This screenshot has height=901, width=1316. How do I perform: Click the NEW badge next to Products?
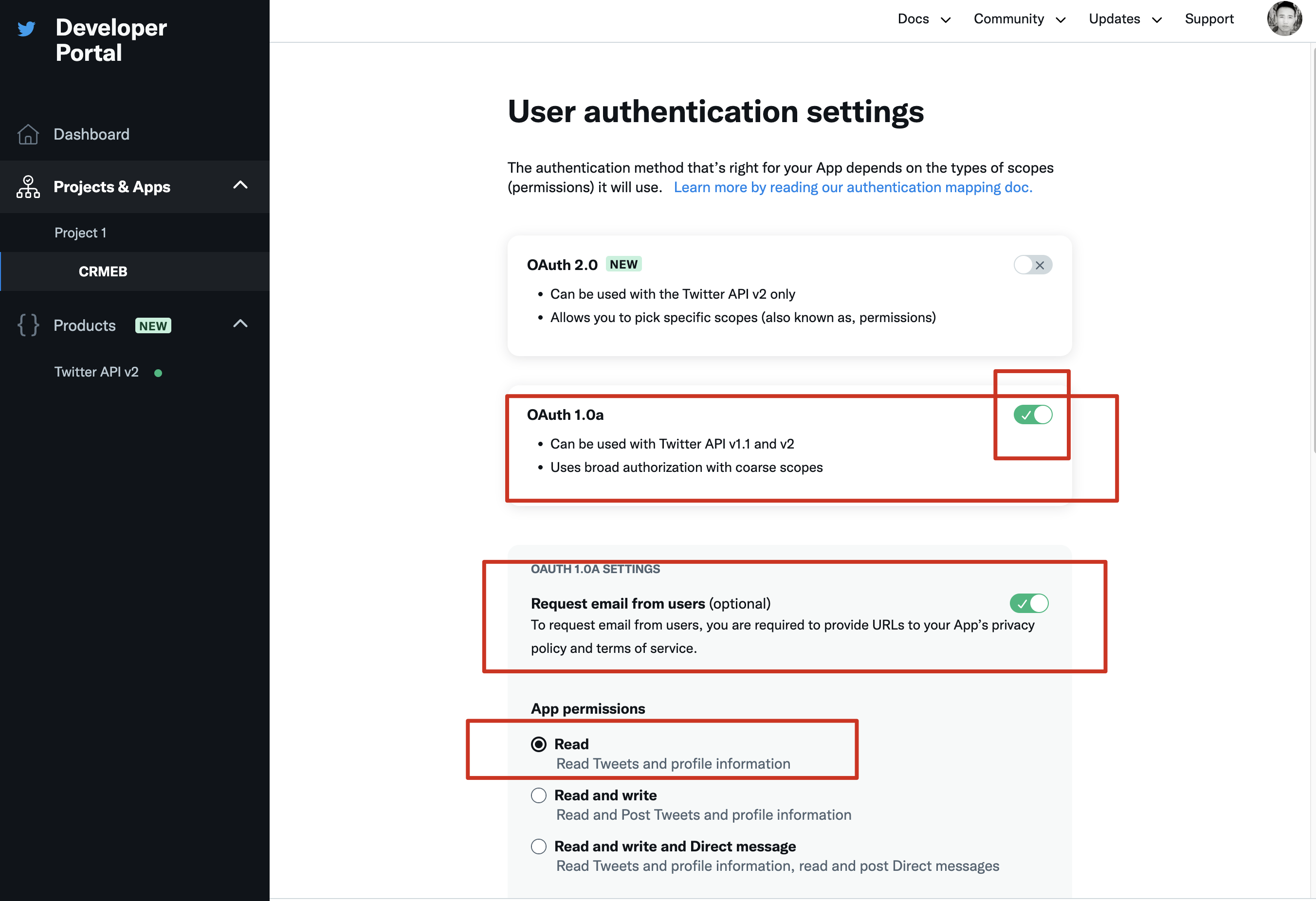pos(153,326)
